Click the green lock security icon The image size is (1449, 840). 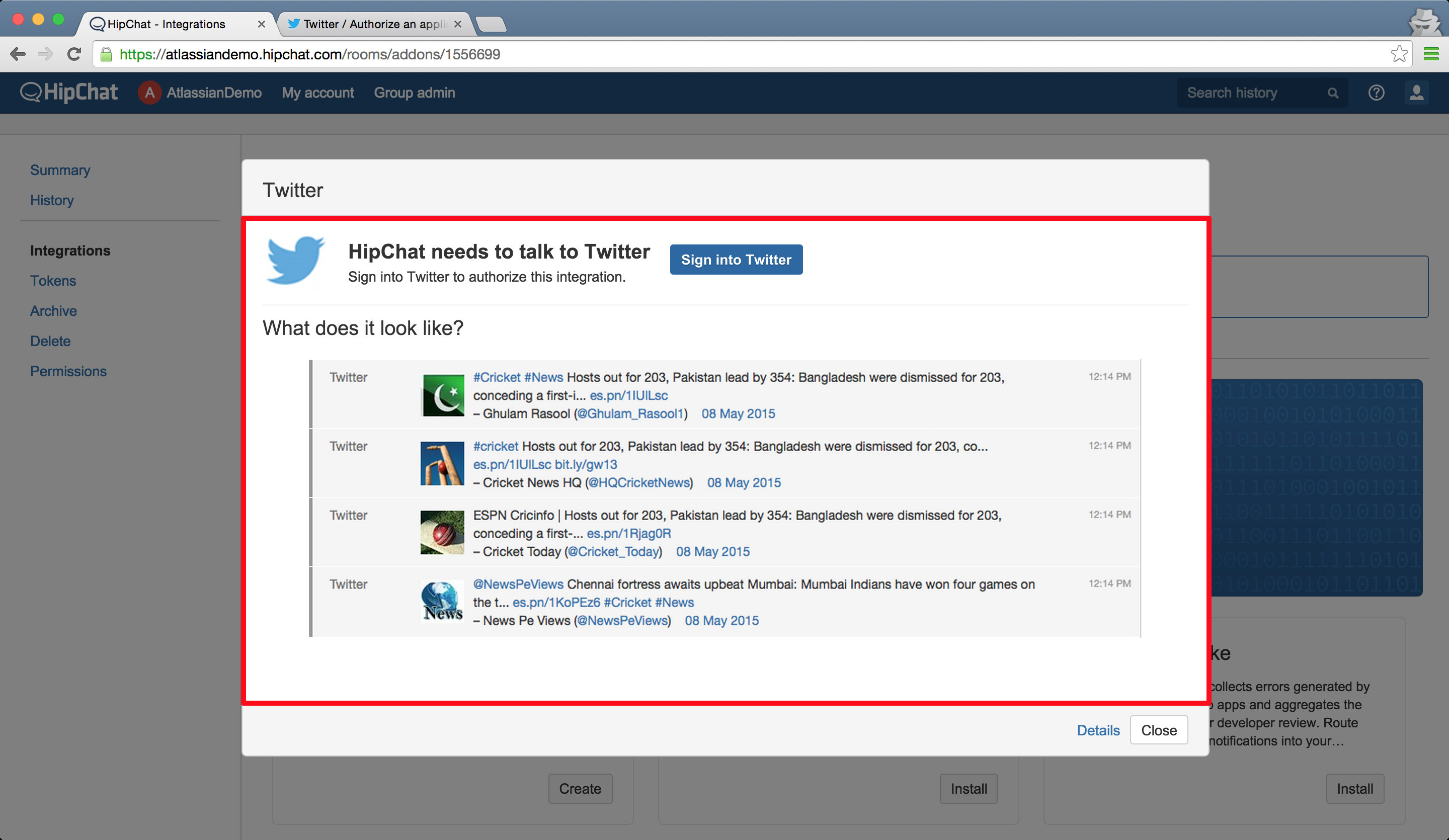106,54
